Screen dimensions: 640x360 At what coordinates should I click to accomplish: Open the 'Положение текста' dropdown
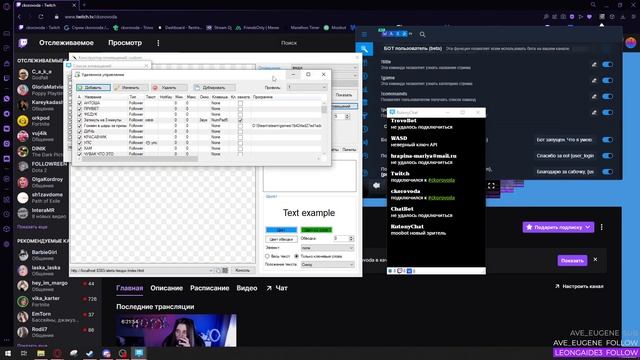tap(327, 264)
